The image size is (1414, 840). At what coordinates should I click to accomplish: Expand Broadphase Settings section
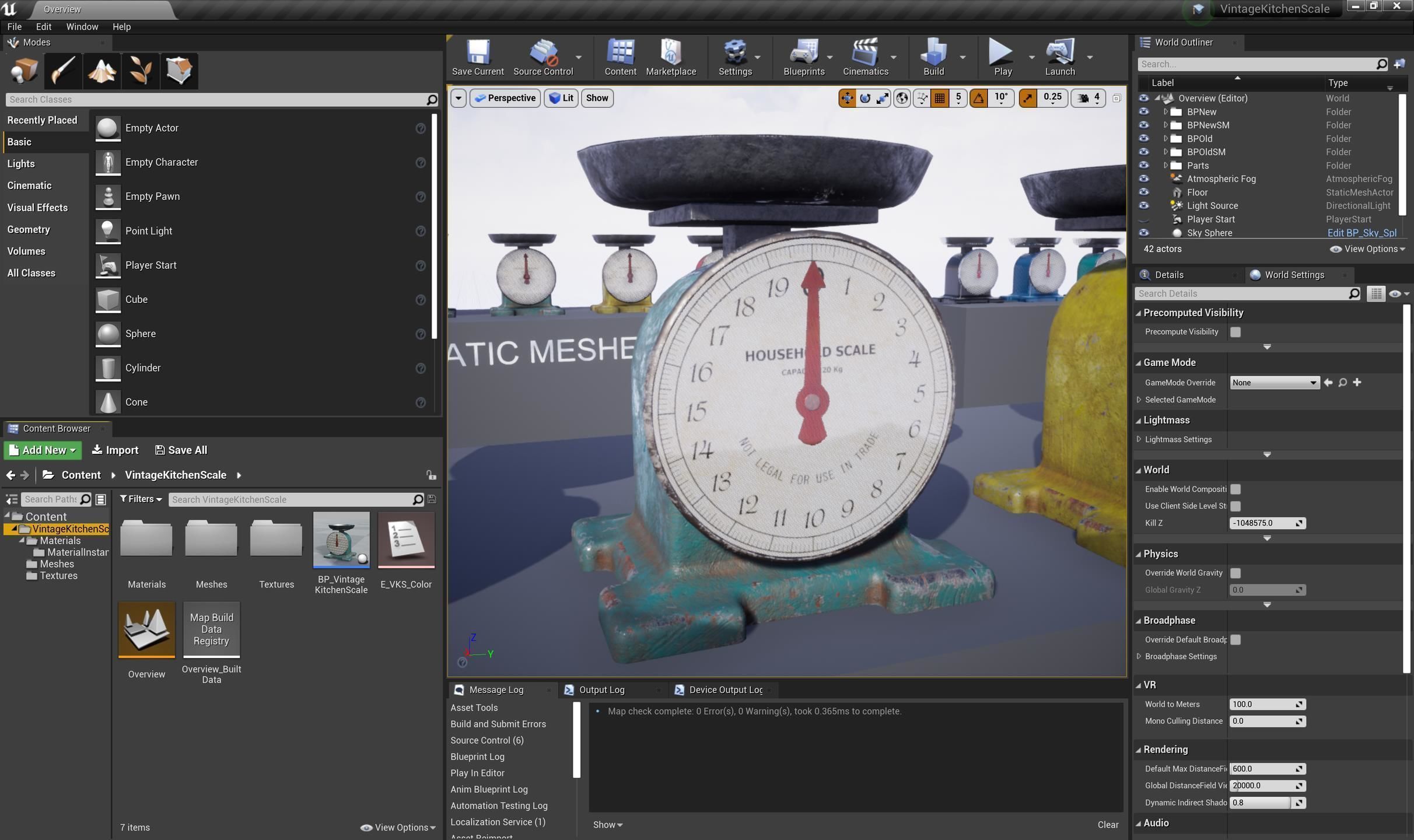coord(1139,656)
